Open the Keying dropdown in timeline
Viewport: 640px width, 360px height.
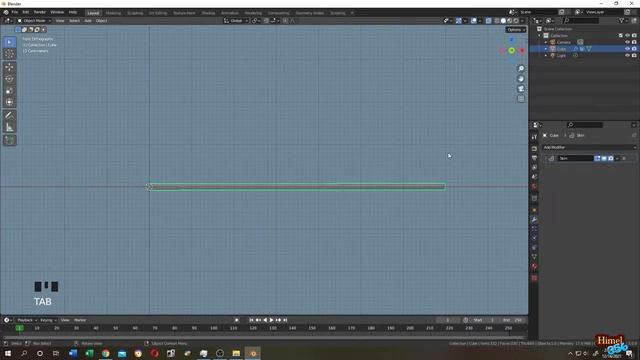click(48, 320)
